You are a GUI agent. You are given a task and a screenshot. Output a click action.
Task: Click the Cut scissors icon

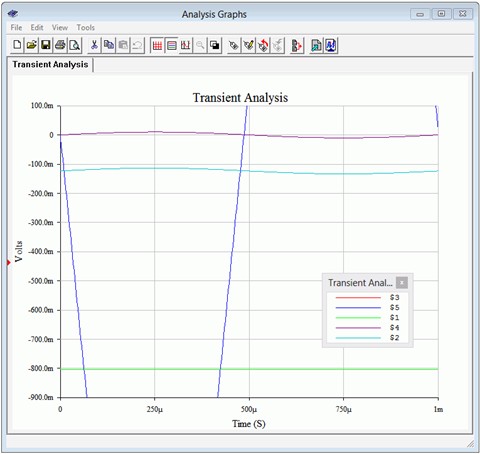[x=94, y=45]
